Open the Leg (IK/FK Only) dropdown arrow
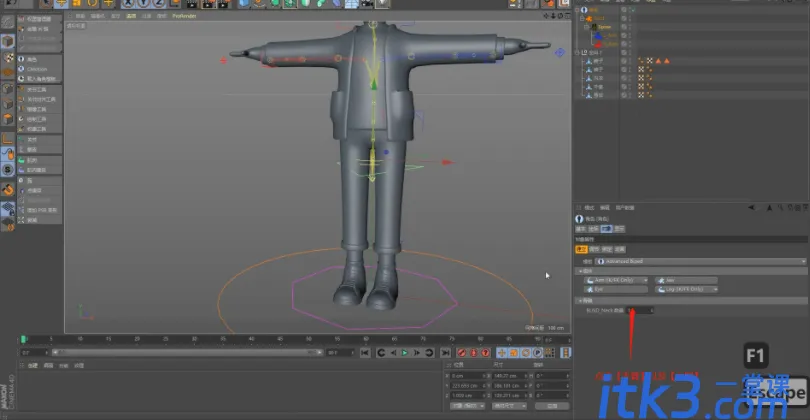Viewport: 810px width, 420px height. (x=715, y=289)
